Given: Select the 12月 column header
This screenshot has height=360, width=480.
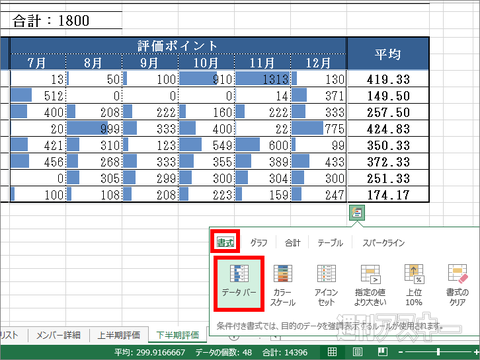Looking at the screenshot, I should coord(319,62).
